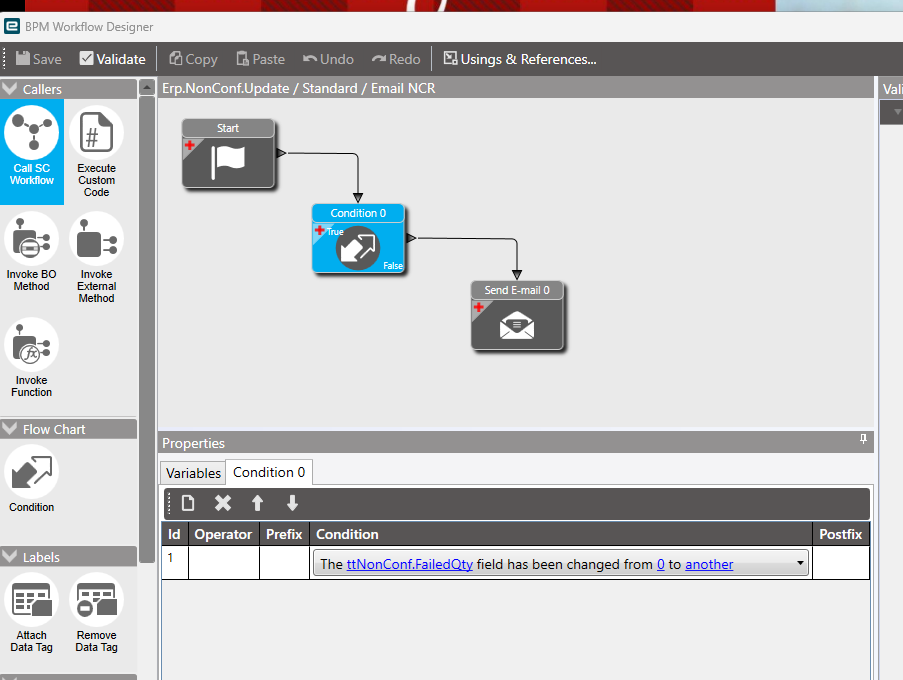Open the Condition row dropdown arrow

point(800,563)
